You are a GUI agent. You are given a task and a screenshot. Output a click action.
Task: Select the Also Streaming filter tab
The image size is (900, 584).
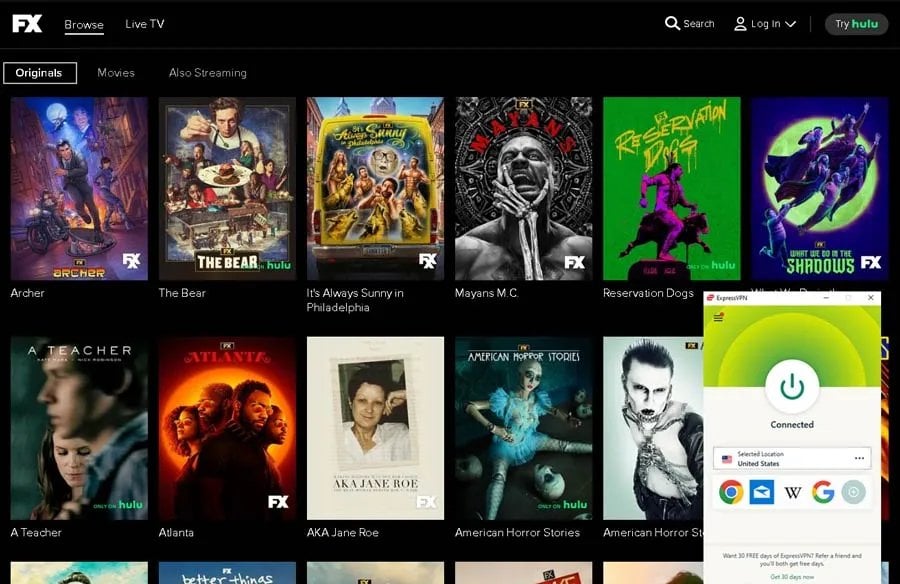(208, 73)
